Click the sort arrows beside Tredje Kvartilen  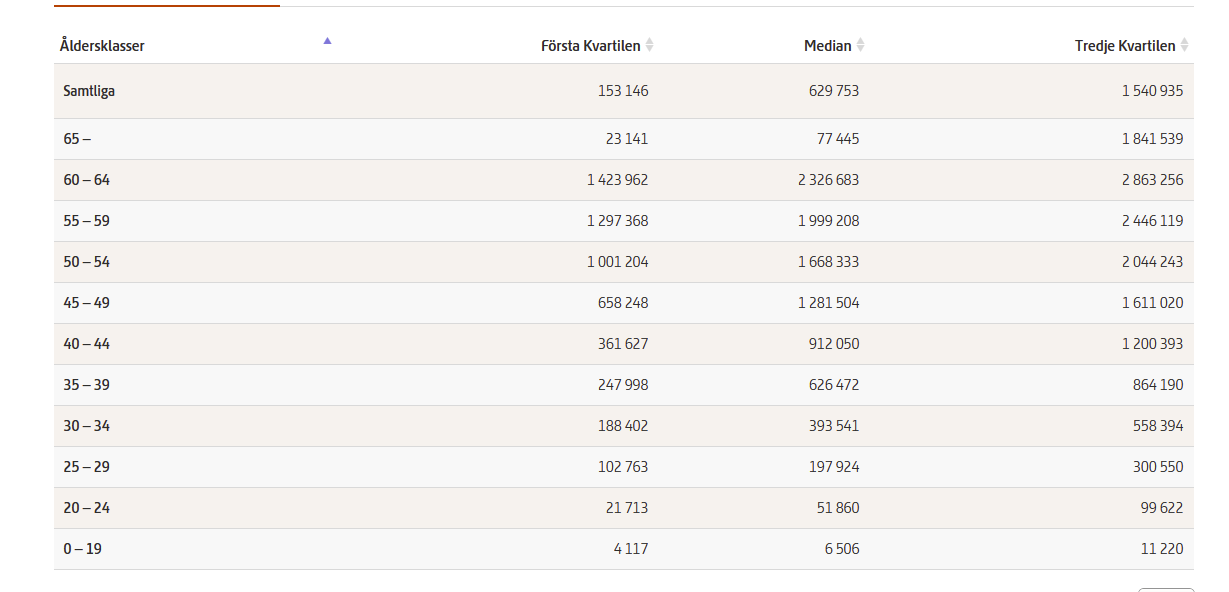[x=1184, y=45]
